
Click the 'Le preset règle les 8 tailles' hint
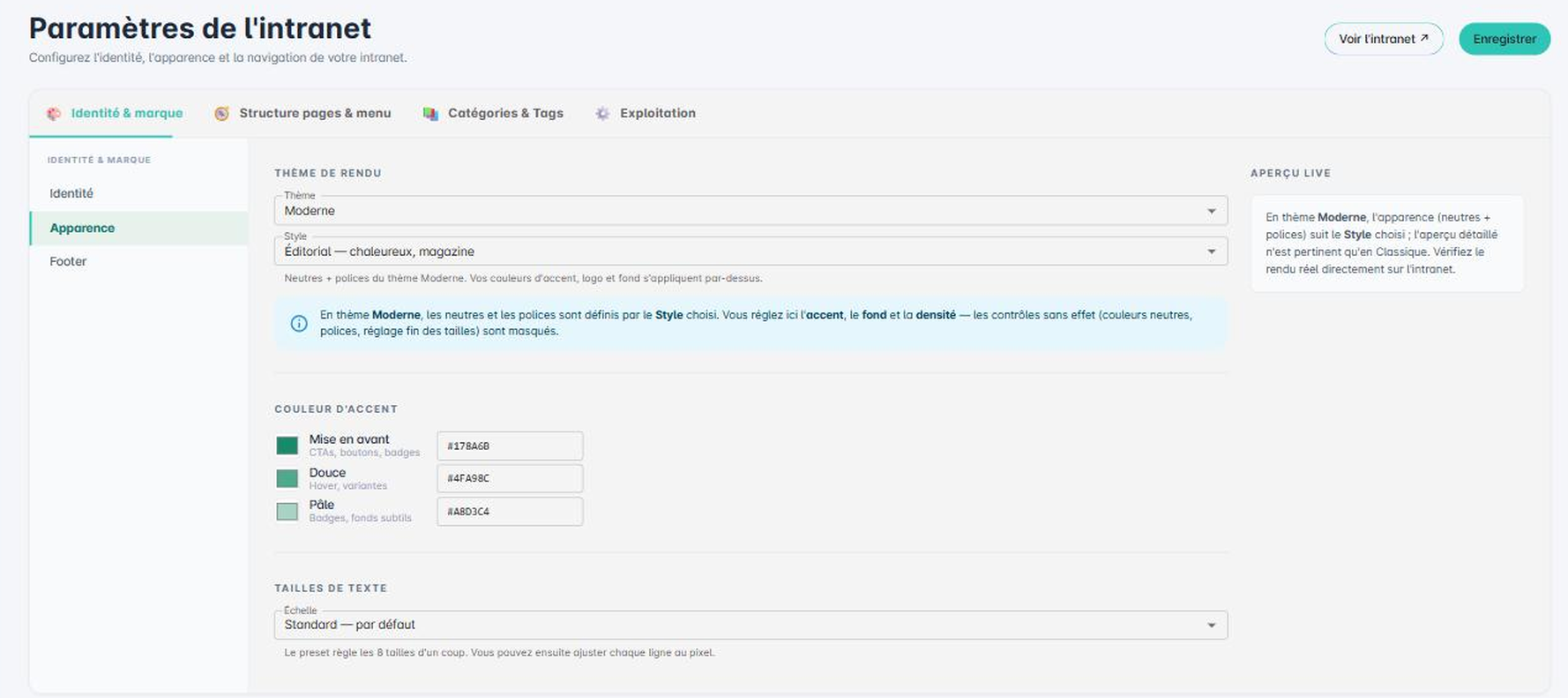coord(499,653)
